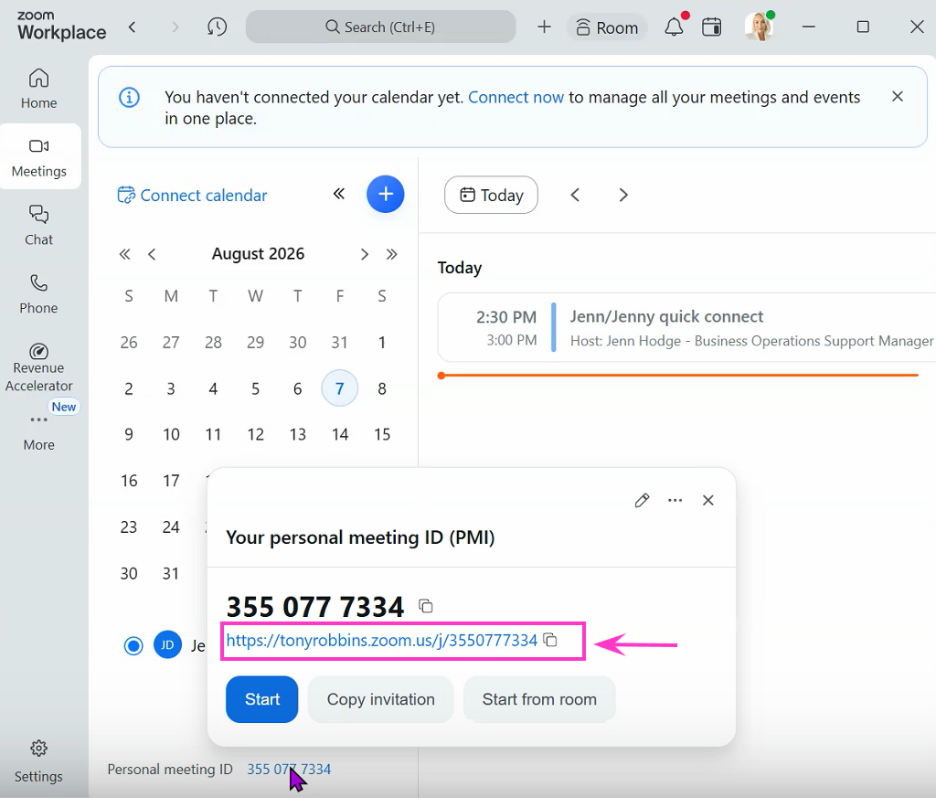
Task: Click the plus icon next to search
Action: 544,27
